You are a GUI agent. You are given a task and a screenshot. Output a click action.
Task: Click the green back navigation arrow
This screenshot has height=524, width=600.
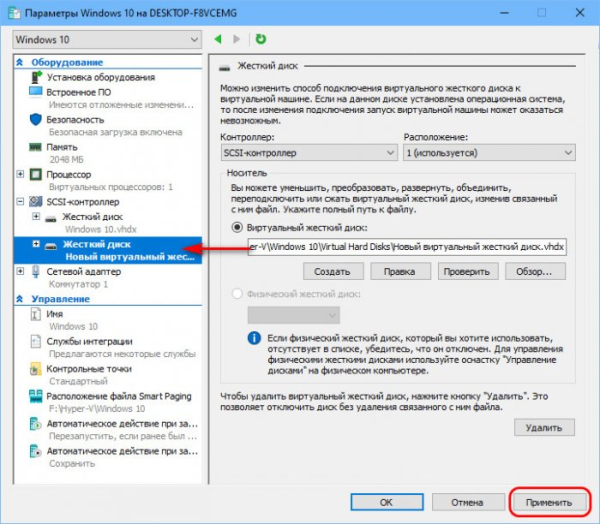point(220,39)
